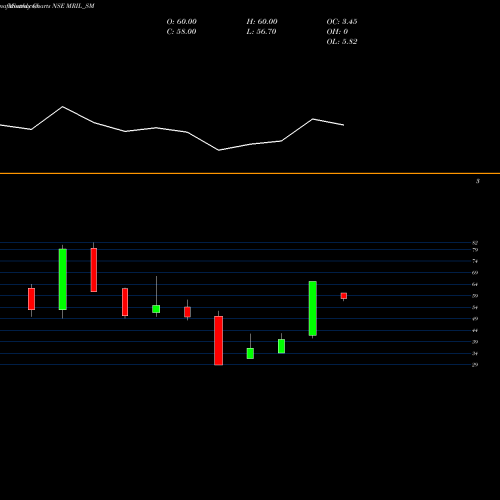Click the 82 price axis label

[475, 243]
